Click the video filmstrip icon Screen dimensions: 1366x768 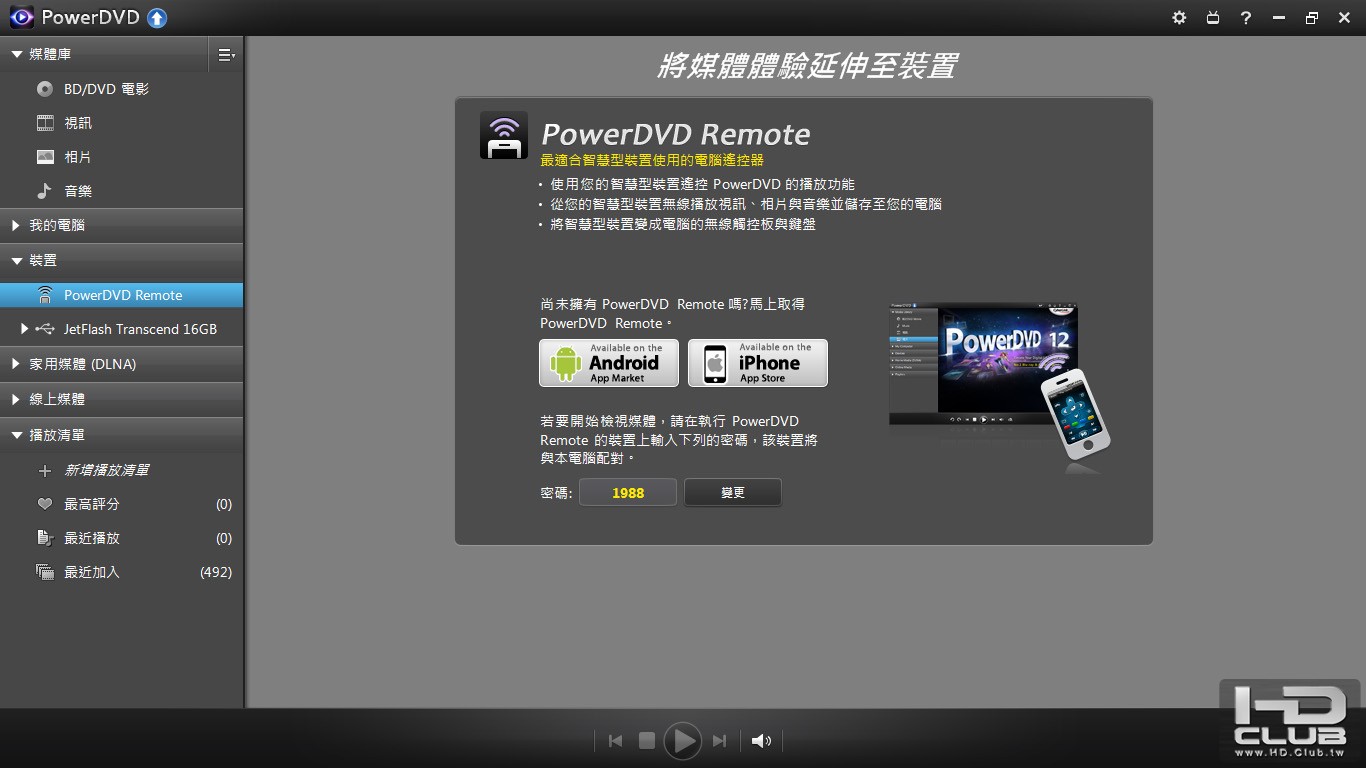tap(45, 123)
